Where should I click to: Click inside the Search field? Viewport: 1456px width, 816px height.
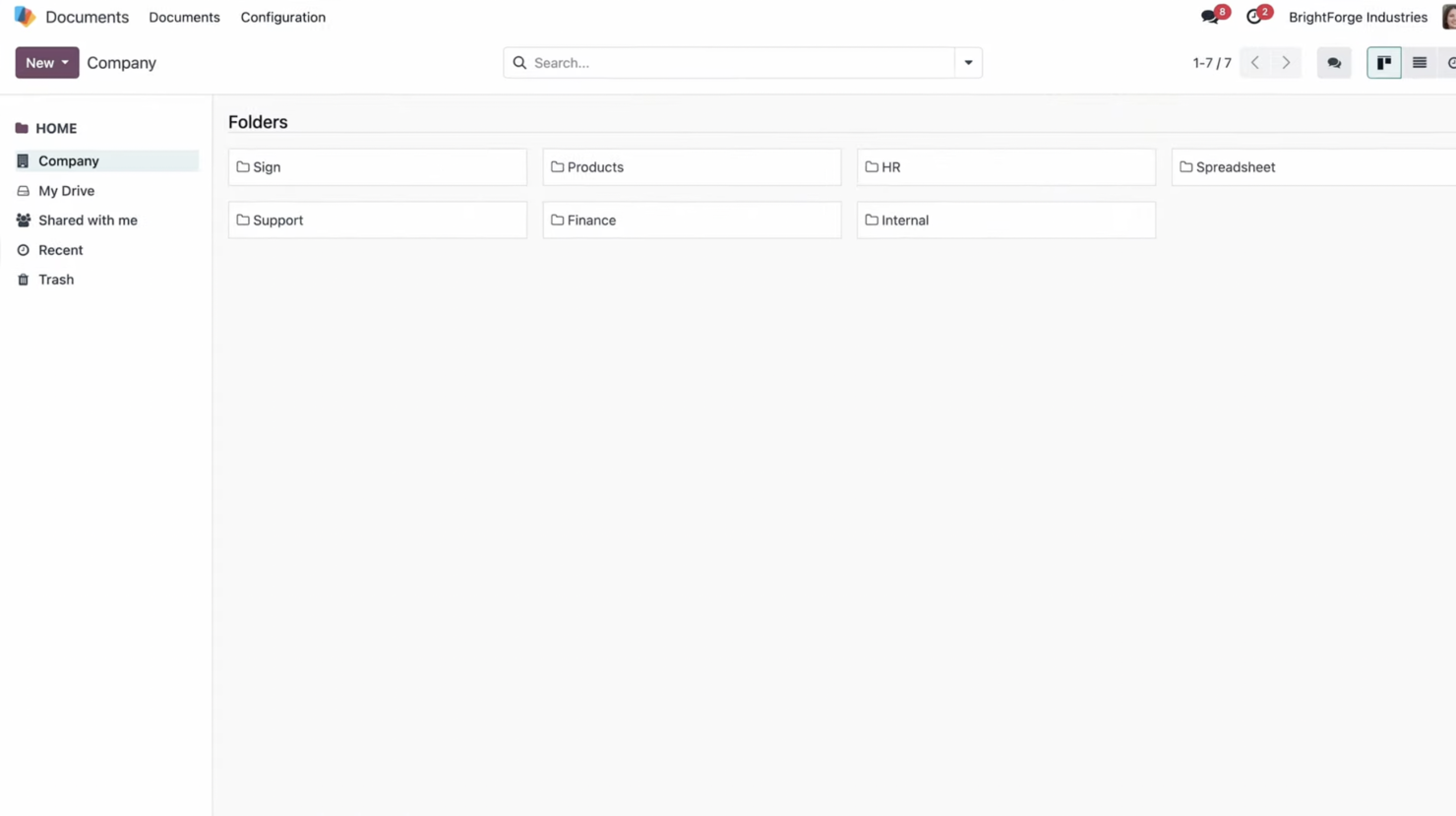[x=728, y=62]
